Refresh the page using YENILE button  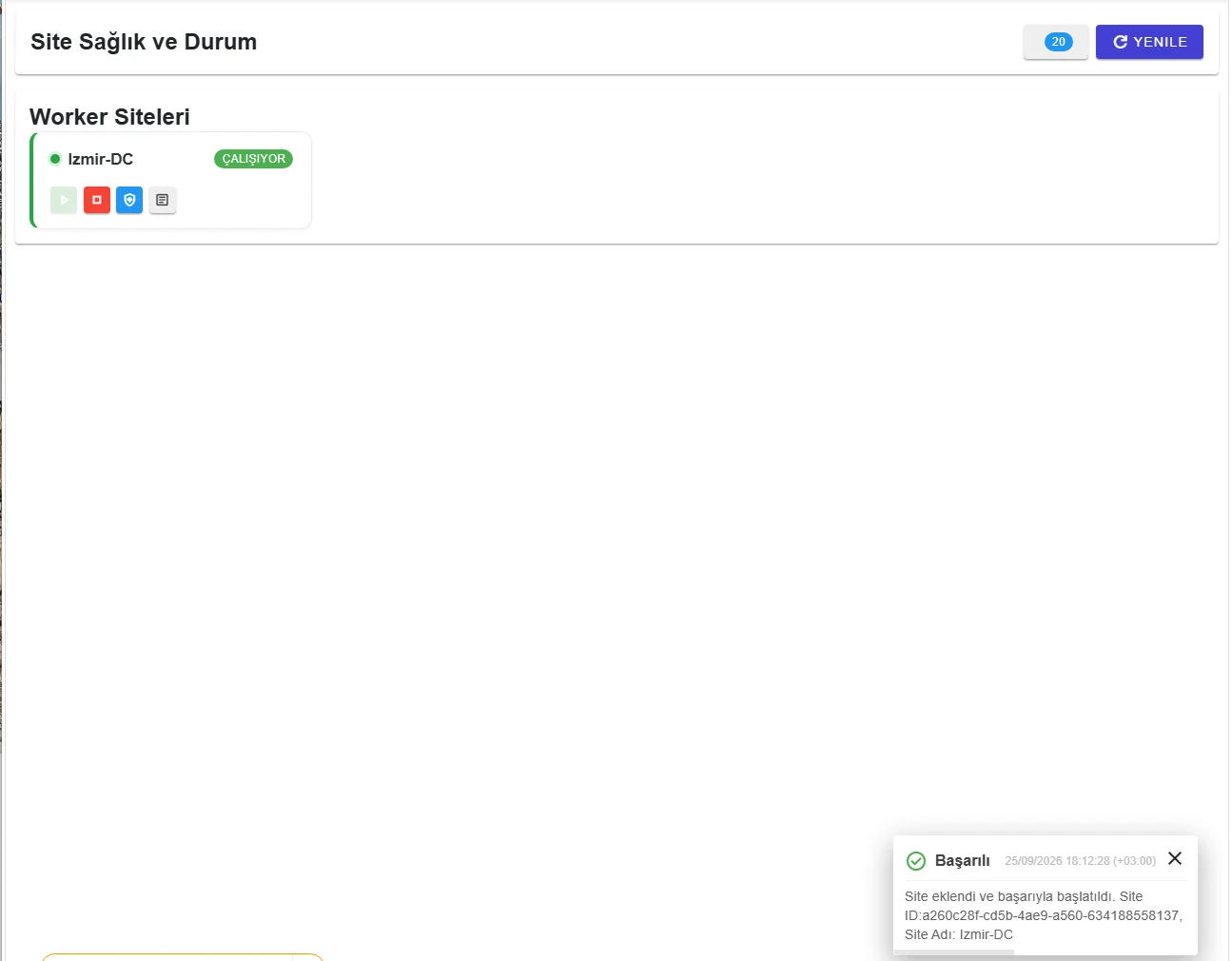pos(1149,42)
